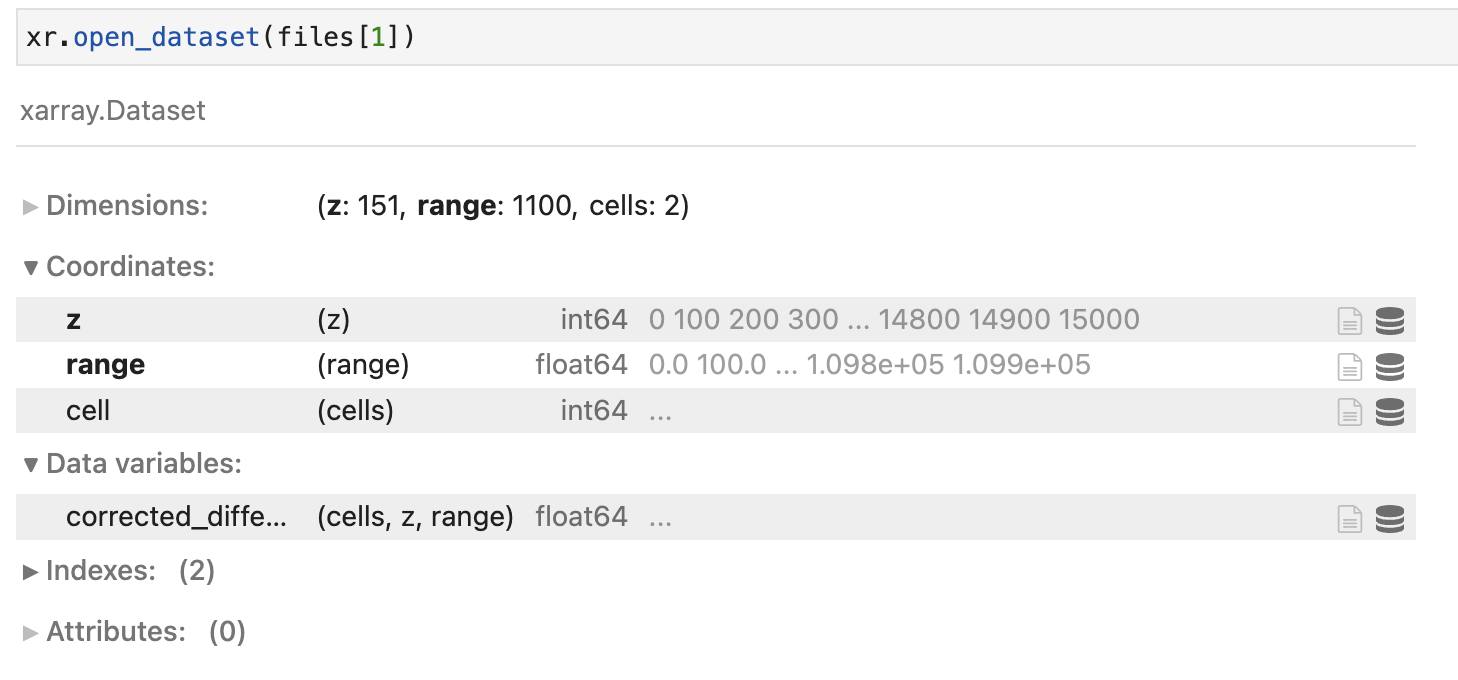Screen dimensions: 1458x680
Task: Click the xarray.Dataset header label
Action: click(113, 110)
